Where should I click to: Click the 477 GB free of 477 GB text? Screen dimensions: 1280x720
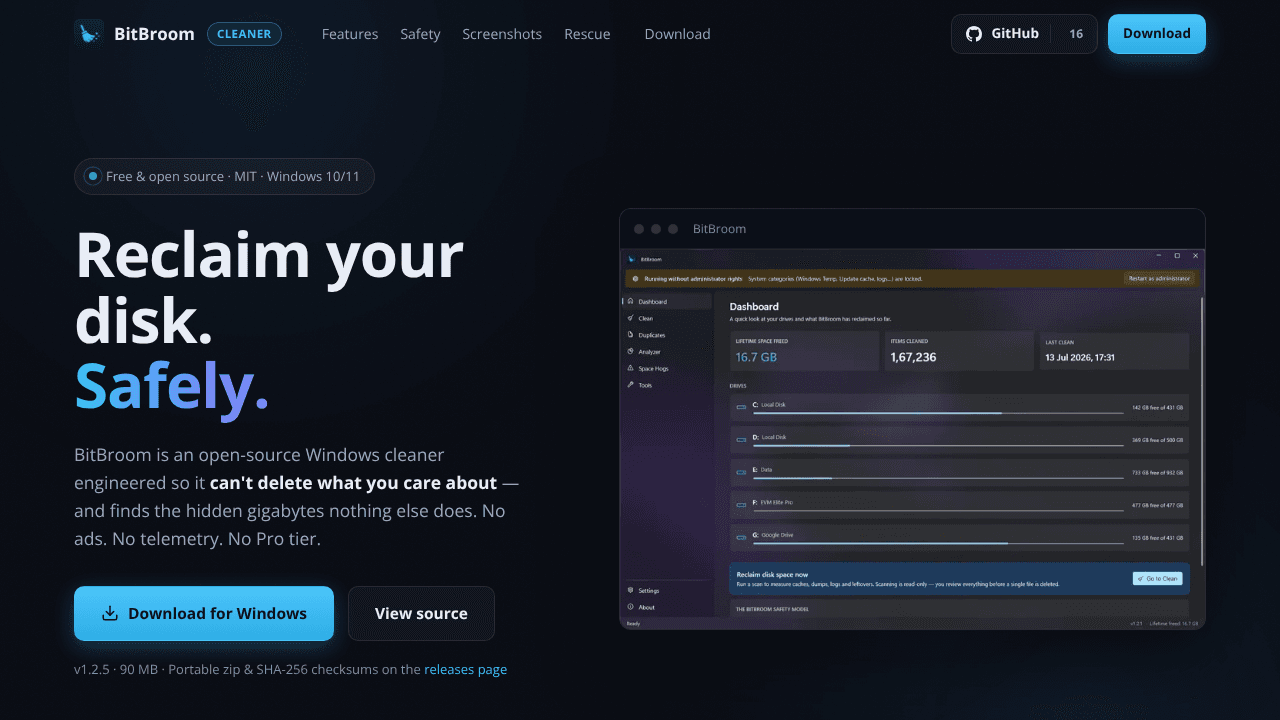[x=1157, y=506]
